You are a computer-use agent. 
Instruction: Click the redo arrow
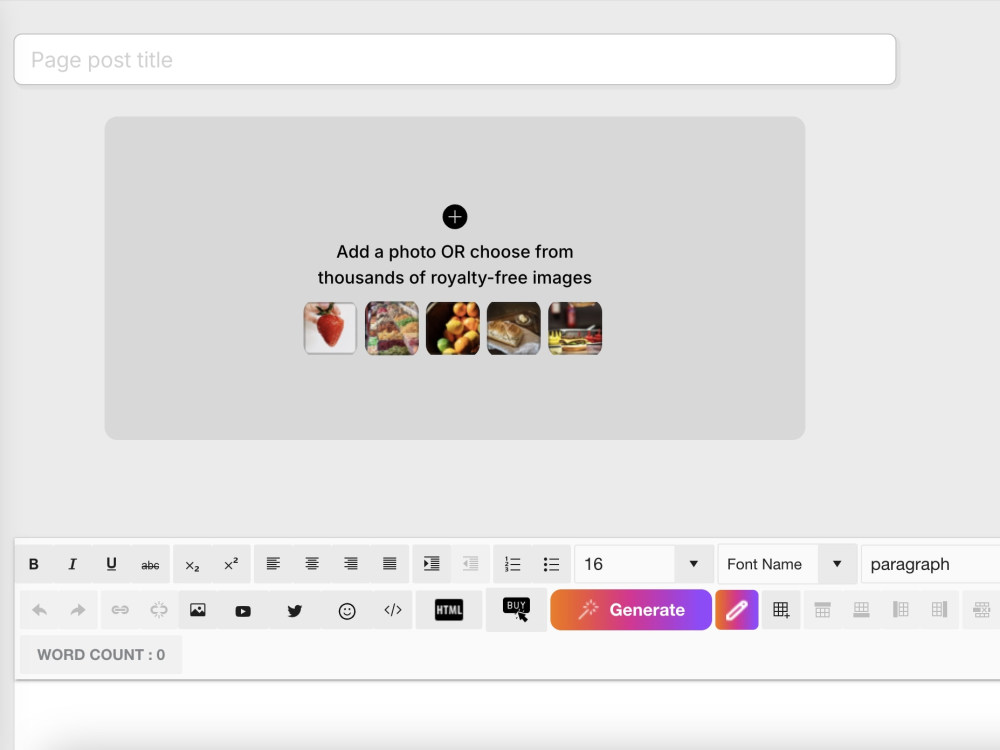point(78,610)
